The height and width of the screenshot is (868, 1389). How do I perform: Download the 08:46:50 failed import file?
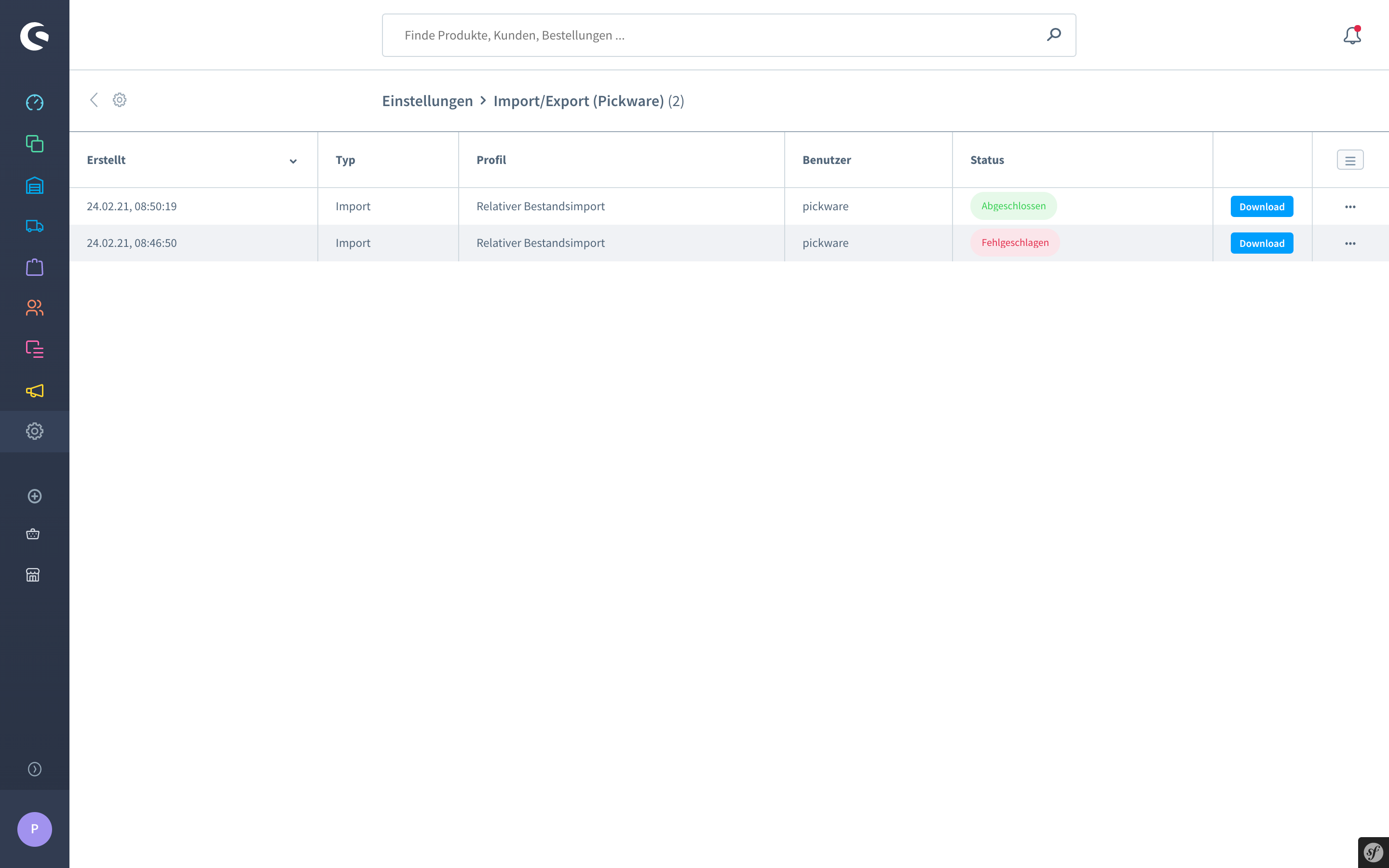(x=1262, y=244)
